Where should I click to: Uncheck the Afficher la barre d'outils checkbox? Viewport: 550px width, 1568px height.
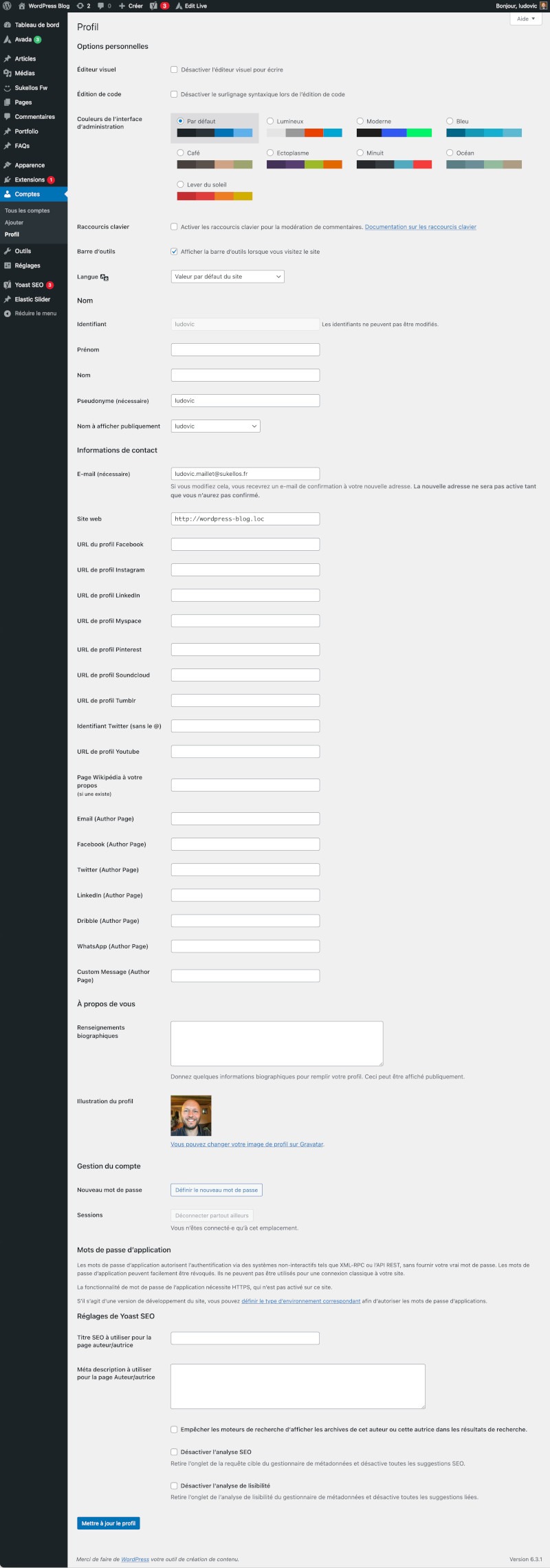(x=174, y=252)
